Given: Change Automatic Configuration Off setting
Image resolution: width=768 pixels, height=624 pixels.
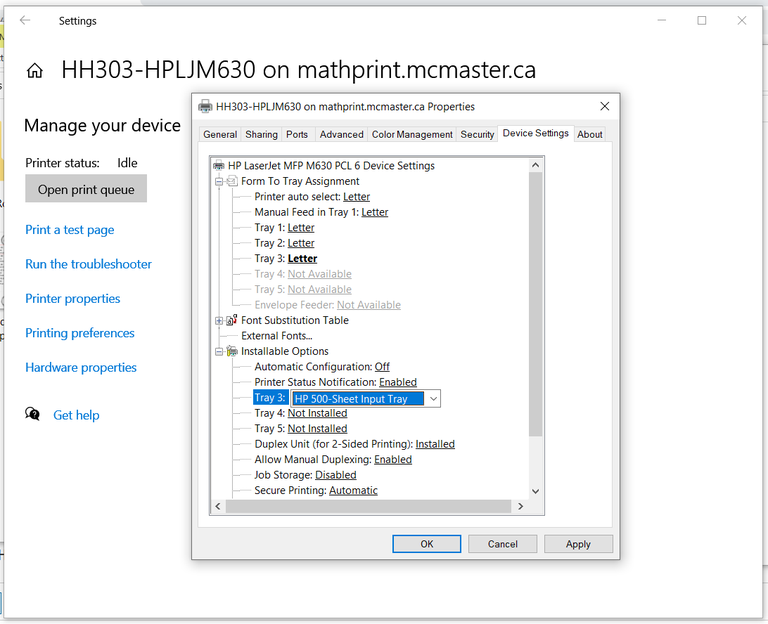Looking at the screenshot, I should click(x=382, y=367).
